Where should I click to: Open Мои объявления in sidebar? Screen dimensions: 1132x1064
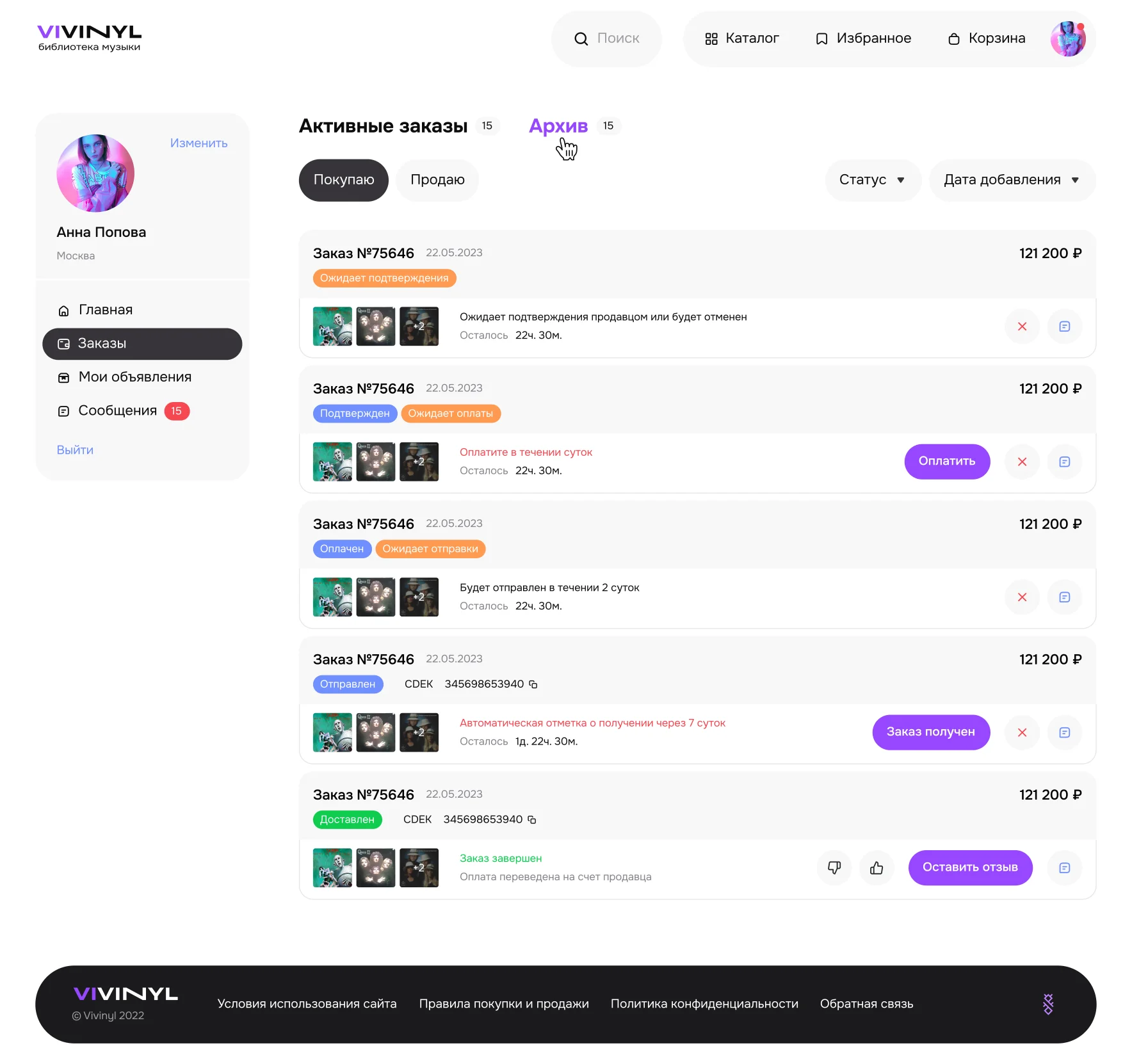[x=125, y=377]
